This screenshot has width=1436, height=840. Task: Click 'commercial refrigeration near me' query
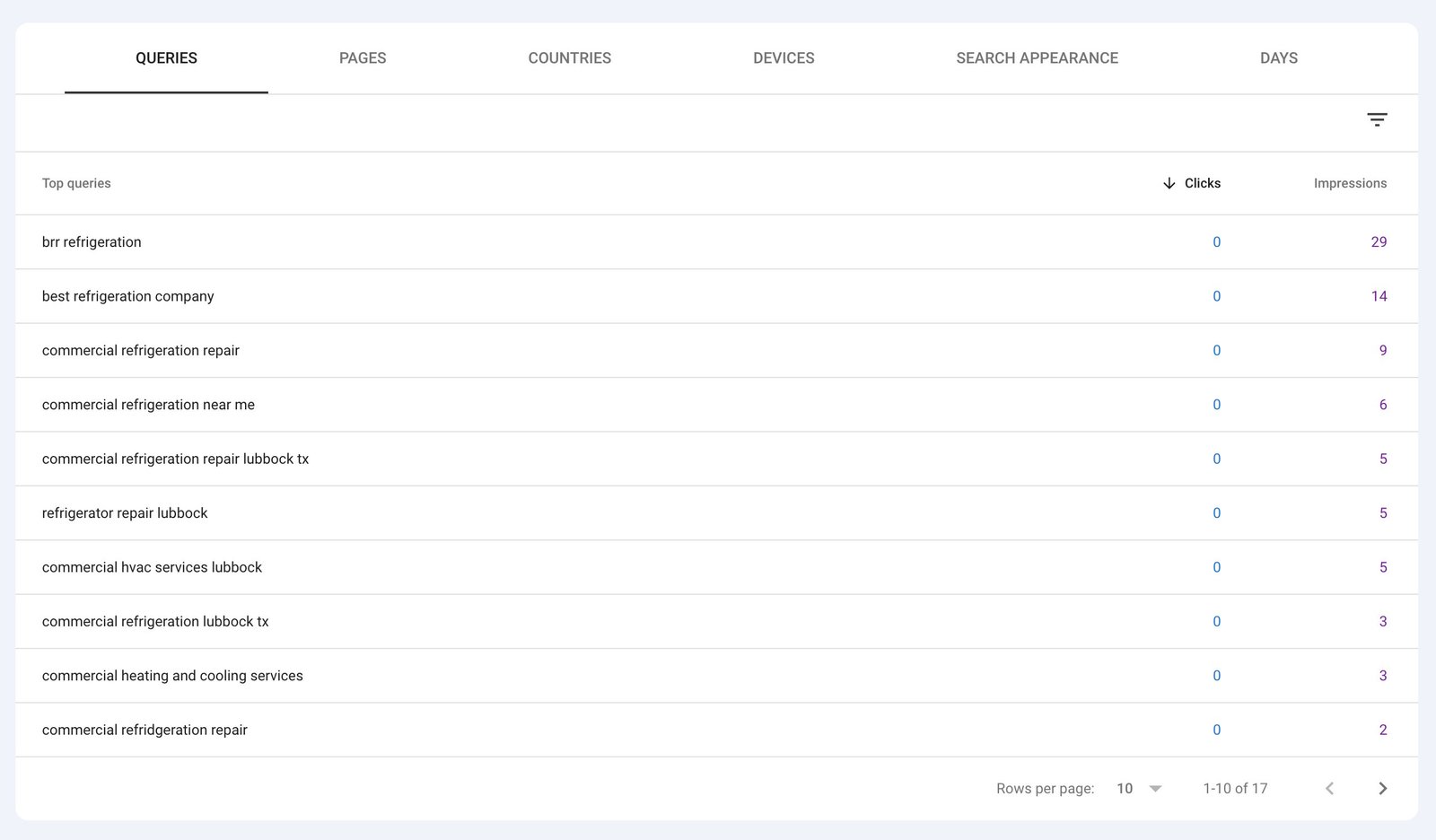tap(148, 405)
